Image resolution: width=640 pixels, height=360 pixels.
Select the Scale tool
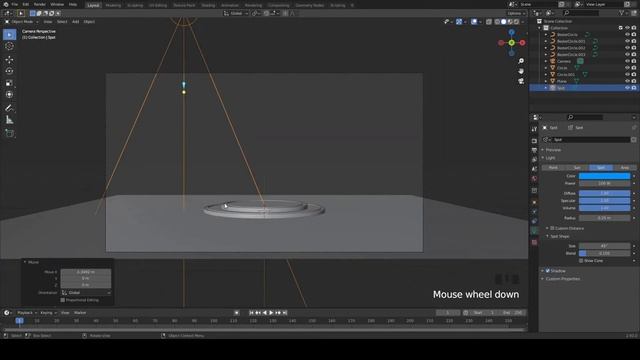pos(9,83)
